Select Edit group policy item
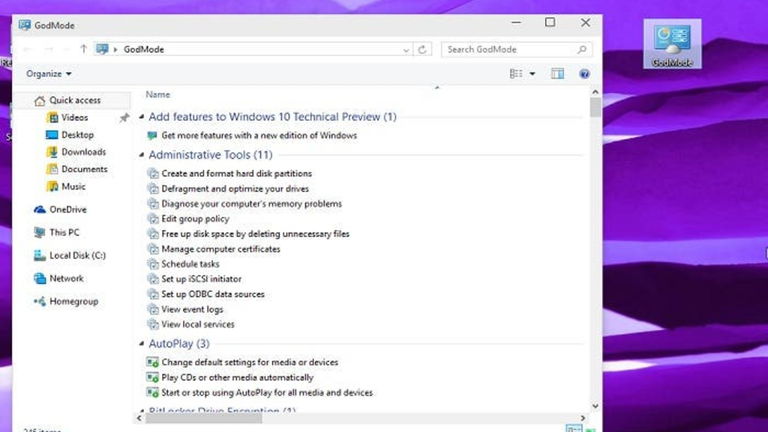 coord(188,219)
